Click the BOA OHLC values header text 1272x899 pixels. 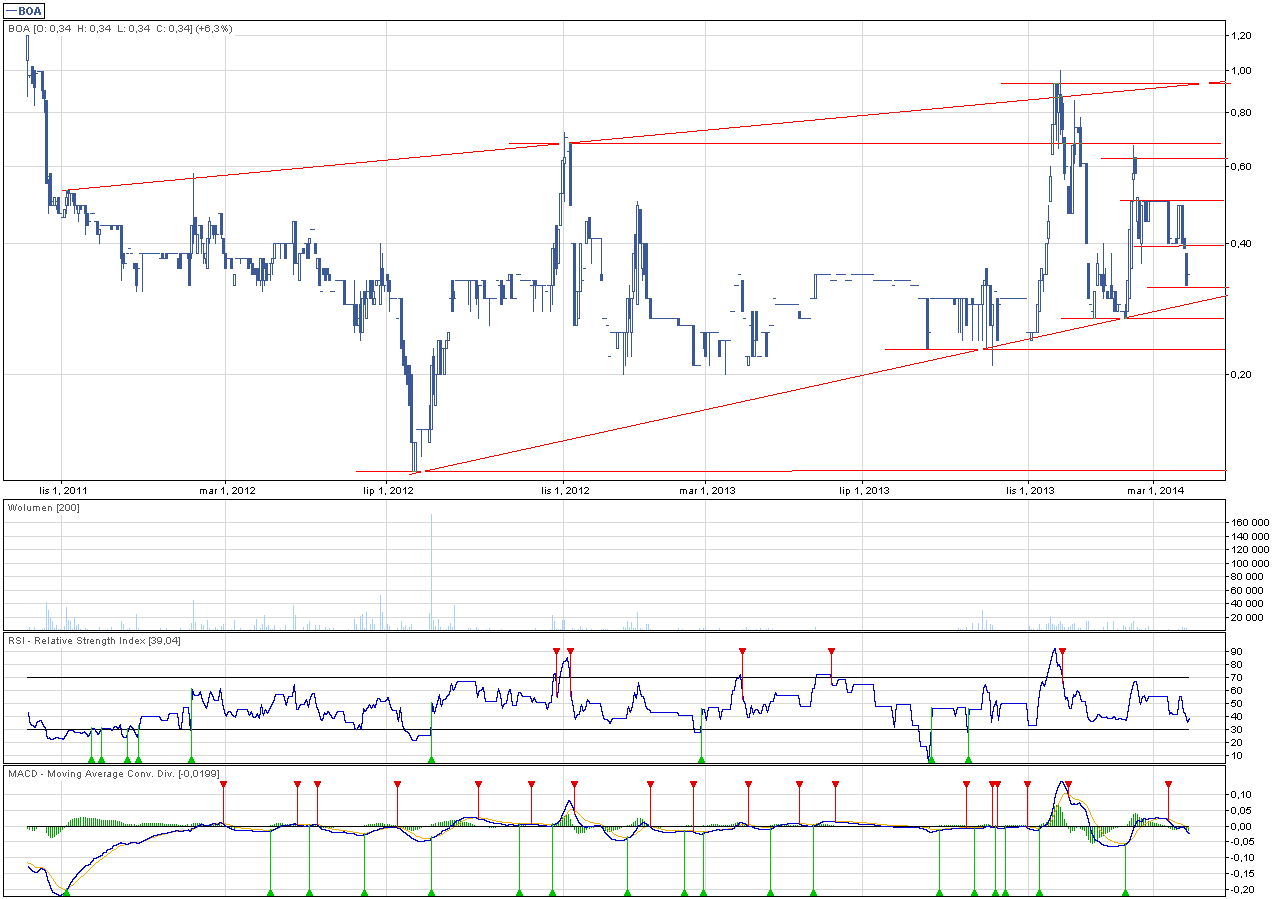(120, 29)
